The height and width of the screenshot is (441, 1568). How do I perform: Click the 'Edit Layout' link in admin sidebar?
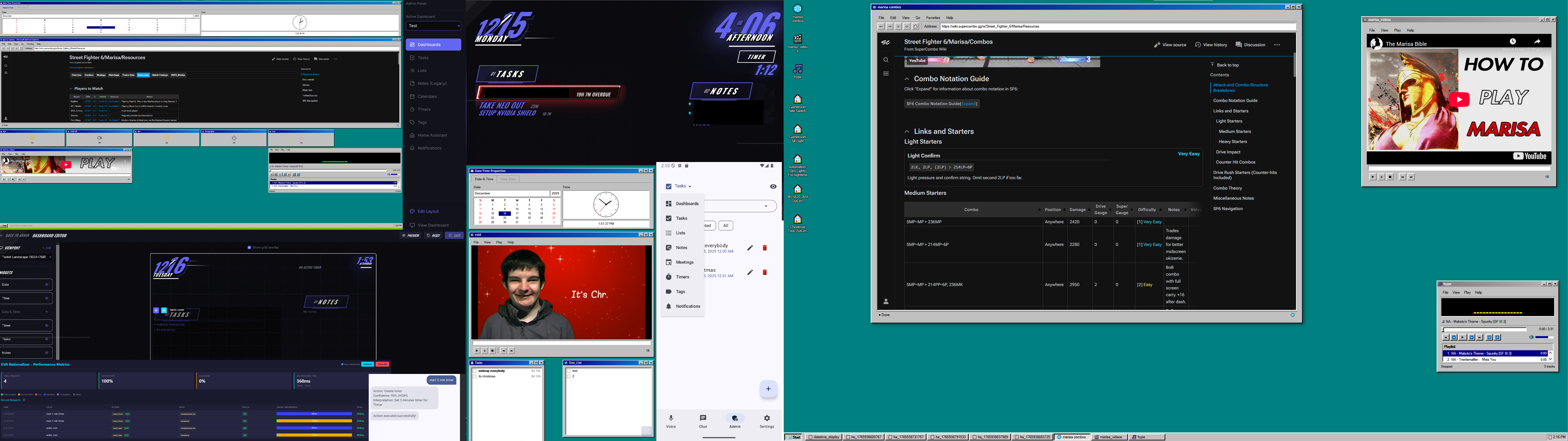[x=428, y=211]
